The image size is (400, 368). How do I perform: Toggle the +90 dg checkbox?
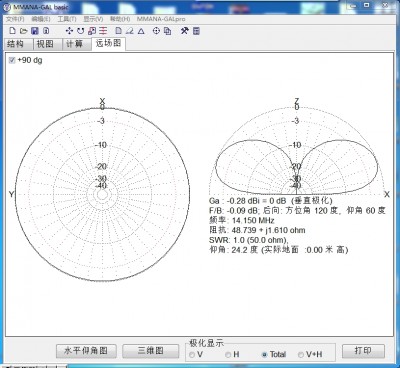(x=12, y=60)
